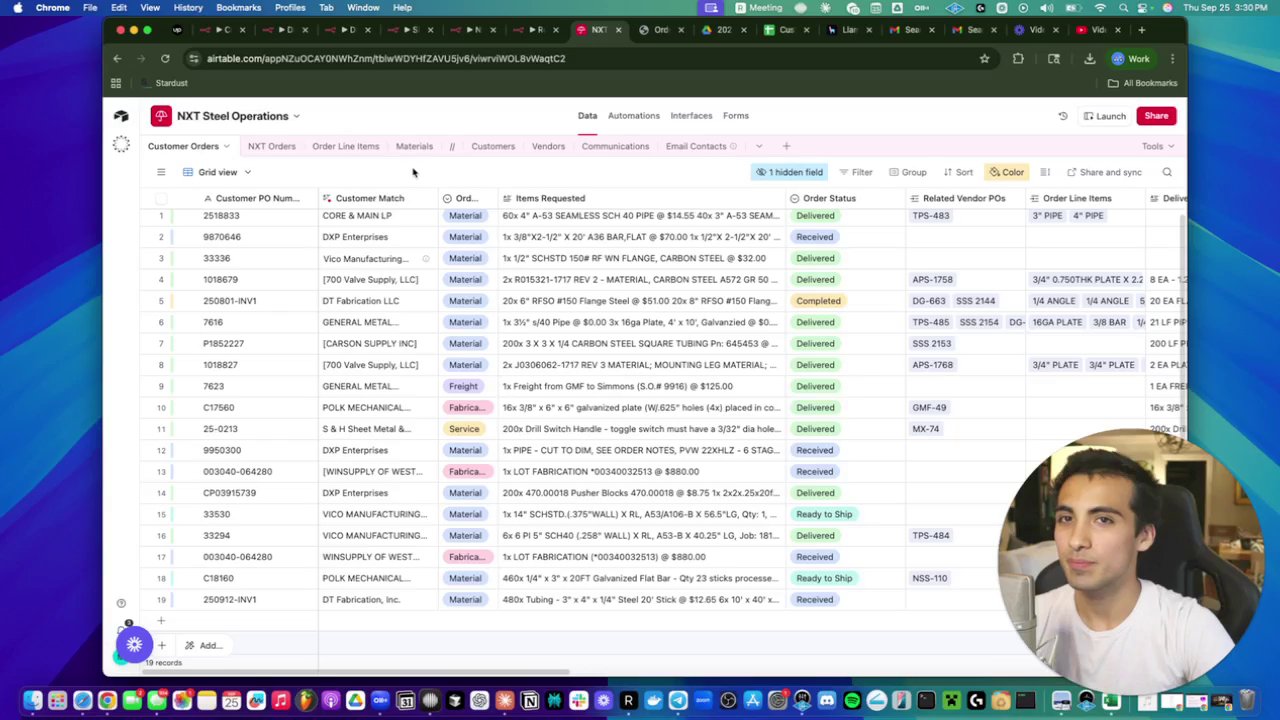Open the All Bookmarks folder
This screenshot has width=1280, height=720.
(1142, 83)
